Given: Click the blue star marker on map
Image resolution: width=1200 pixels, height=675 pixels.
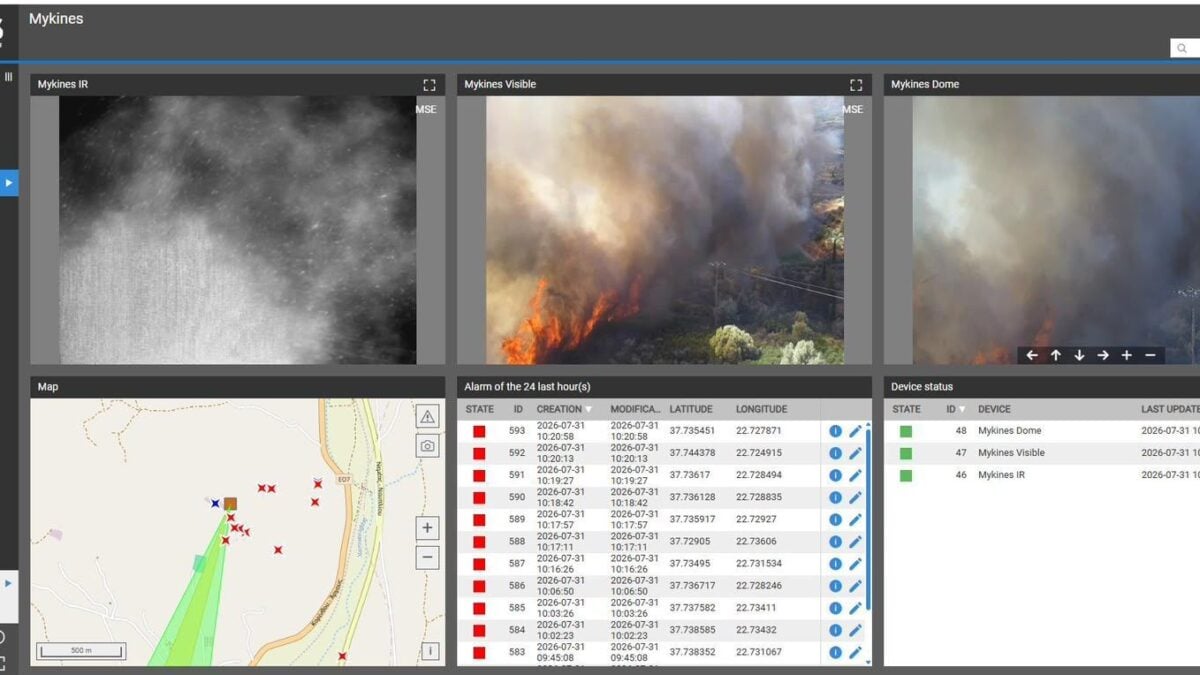Looking at the screenshot, I should [215, 503].
